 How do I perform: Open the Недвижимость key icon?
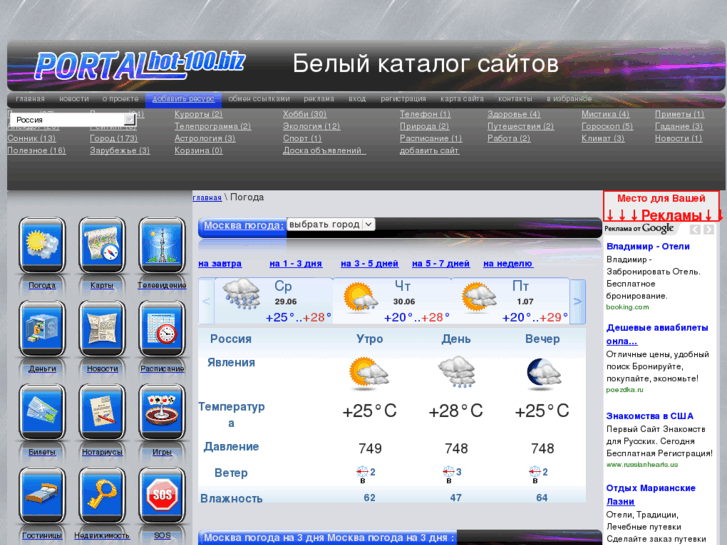coord(102,495)
